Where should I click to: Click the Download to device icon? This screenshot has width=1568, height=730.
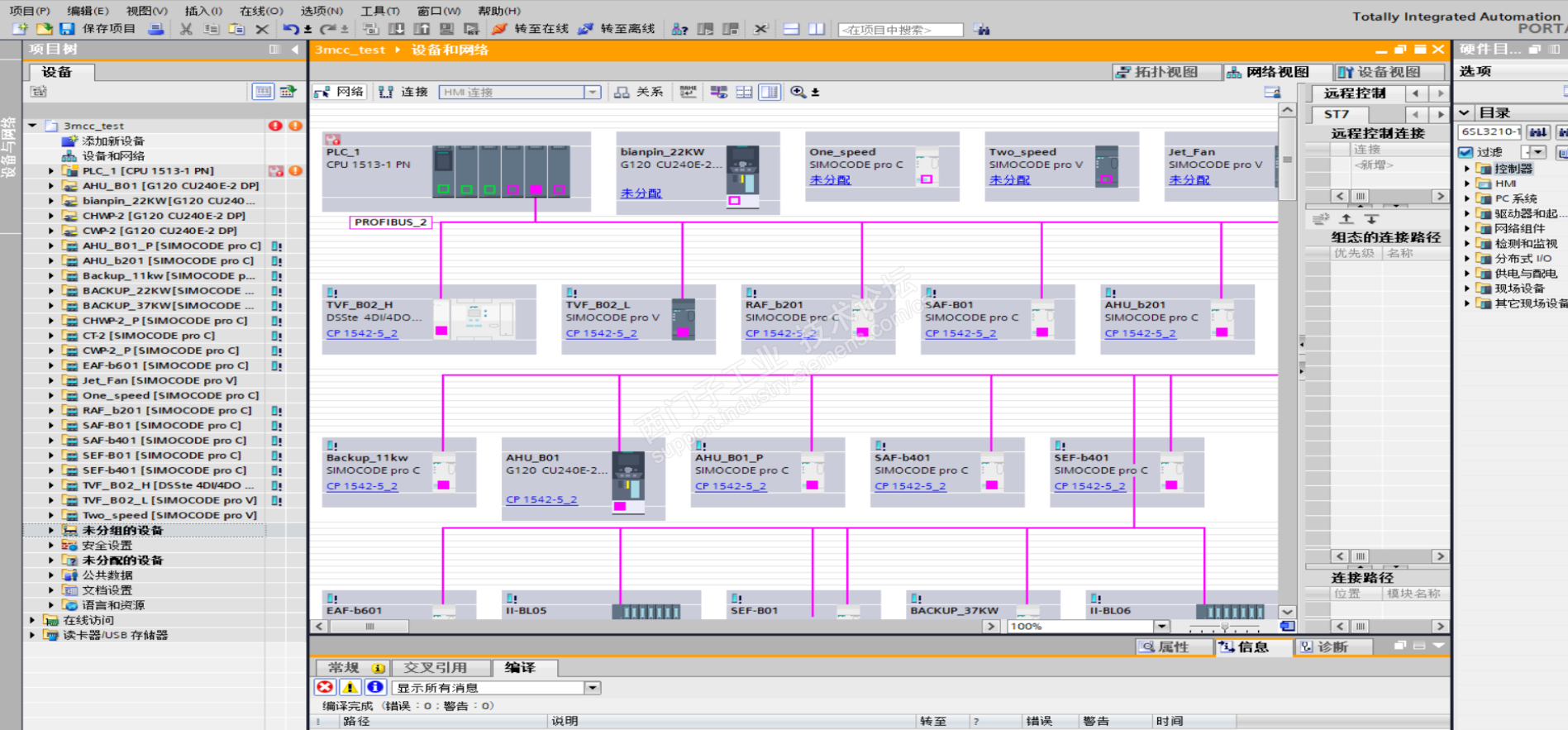(x=398, y=29)
